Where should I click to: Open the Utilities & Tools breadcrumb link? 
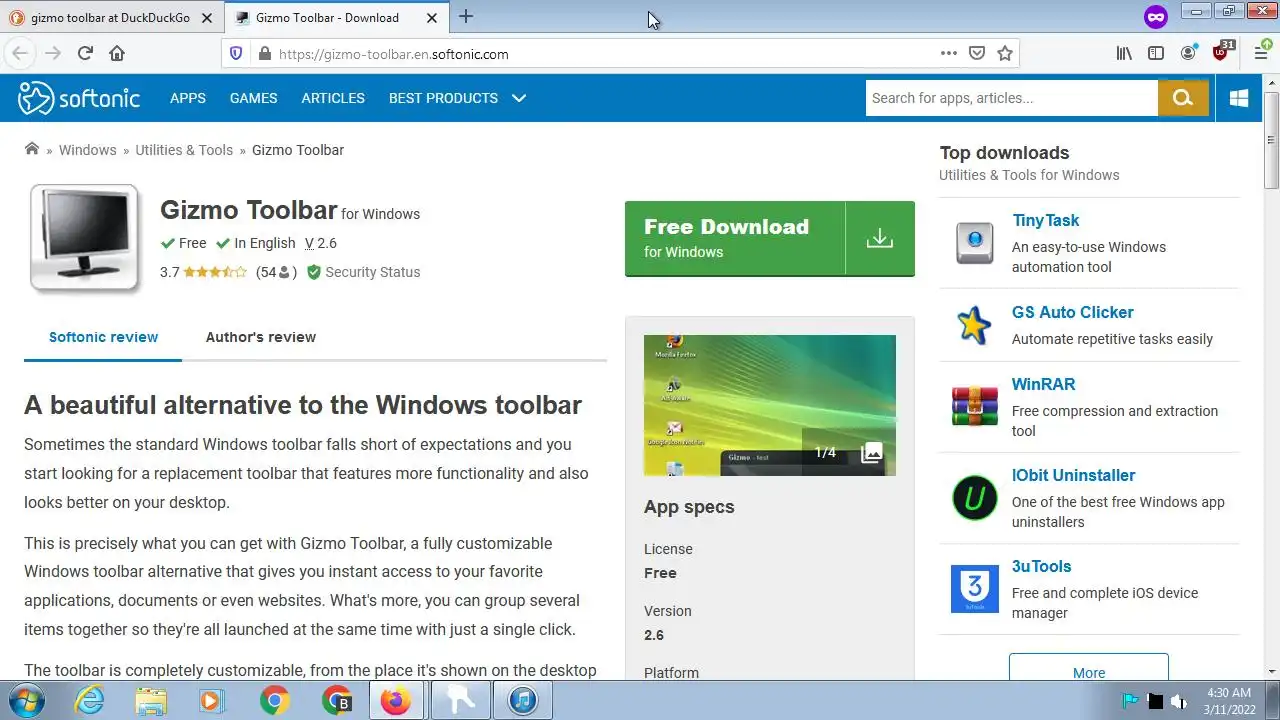click(184, 150)
